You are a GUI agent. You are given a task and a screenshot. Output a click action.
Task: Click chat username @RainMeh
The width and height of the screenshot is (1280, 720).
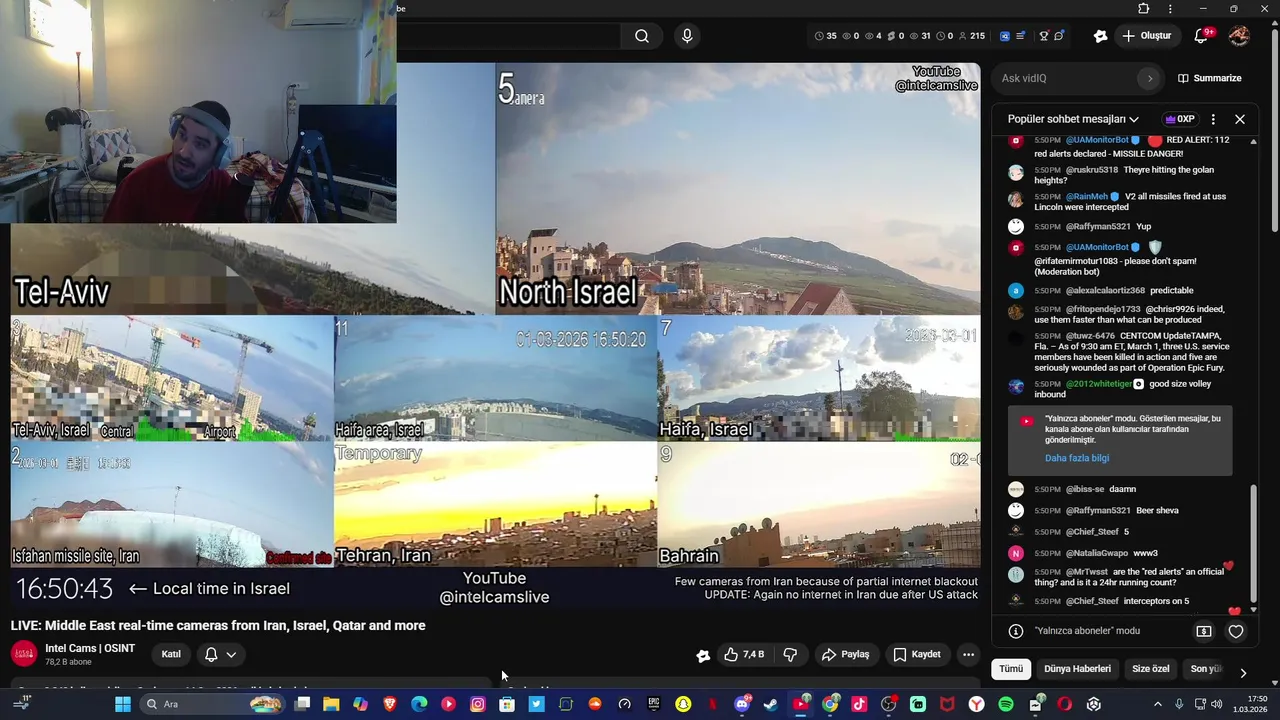click(1086, 197)
